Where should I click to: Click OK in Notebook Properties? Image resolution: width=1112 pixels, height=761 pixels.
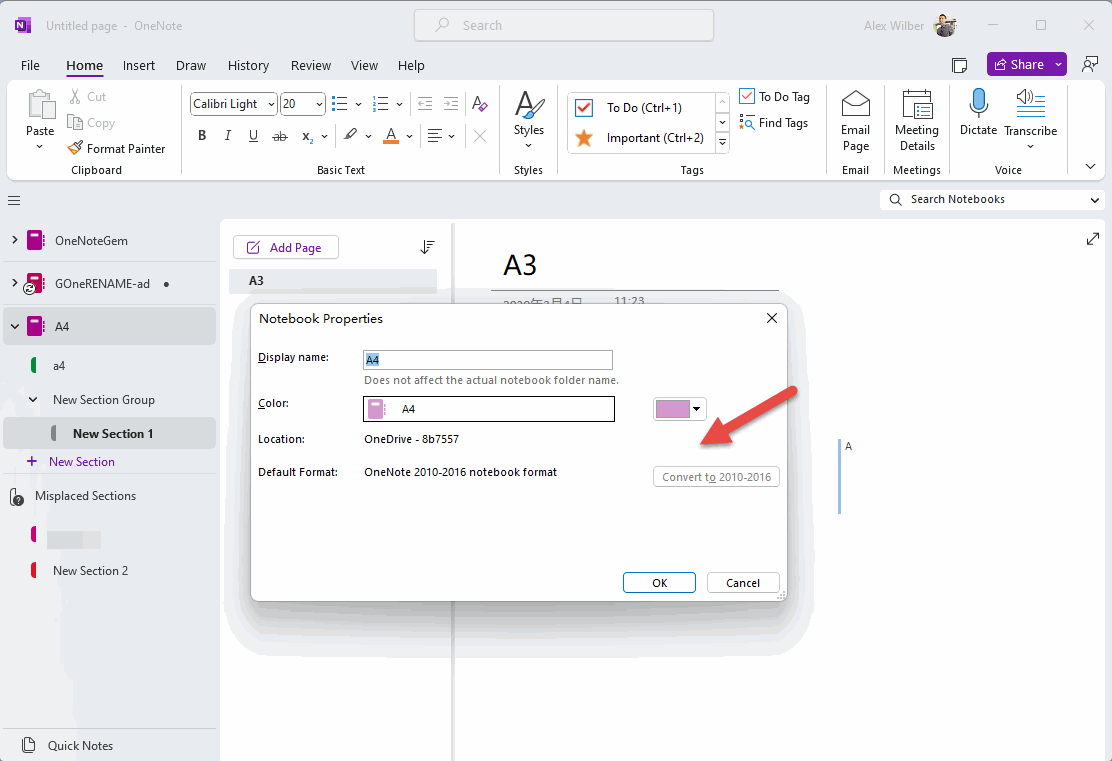click(659, 583)
